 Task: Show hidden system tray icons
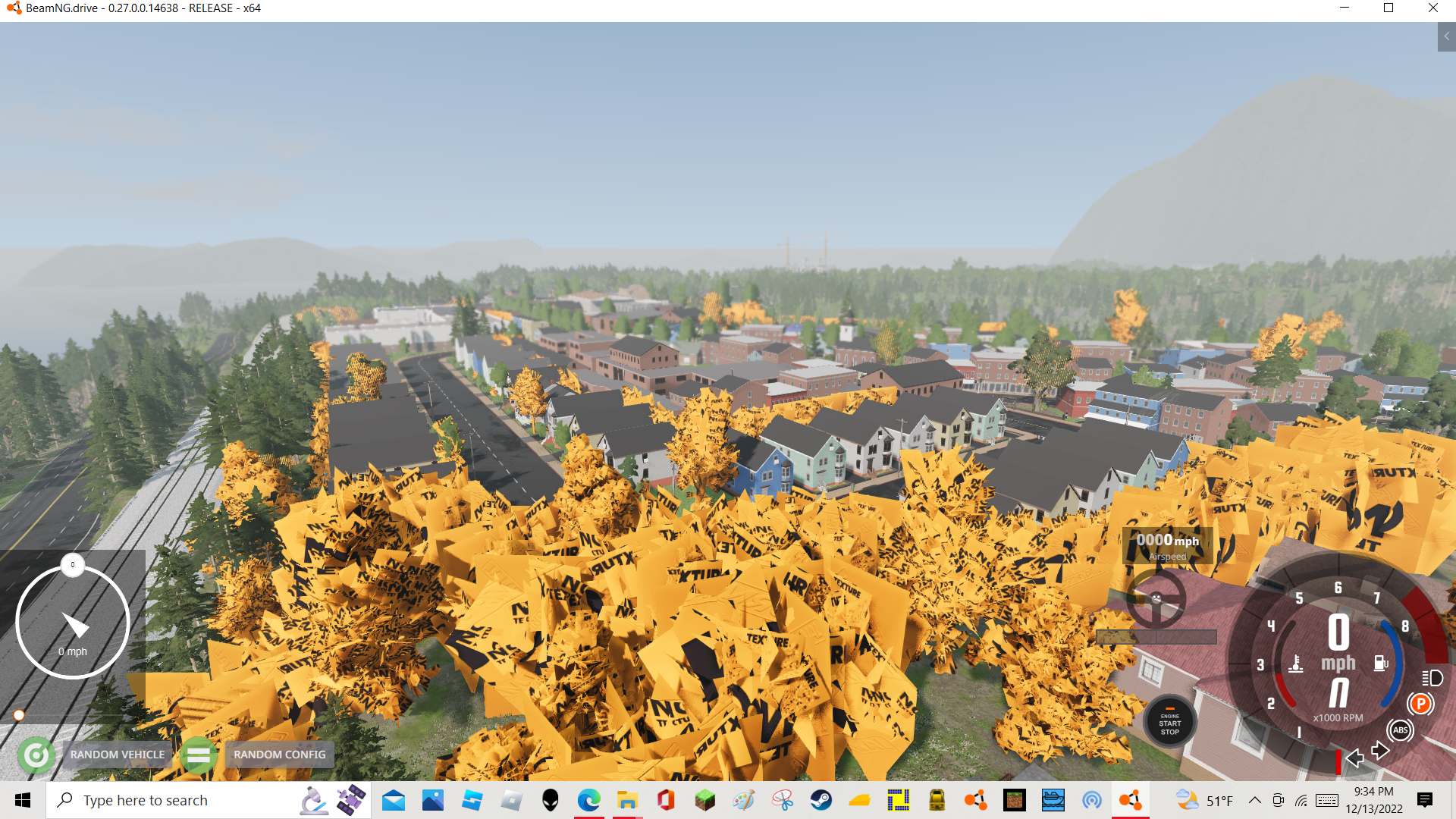[x=1255, y=800]
